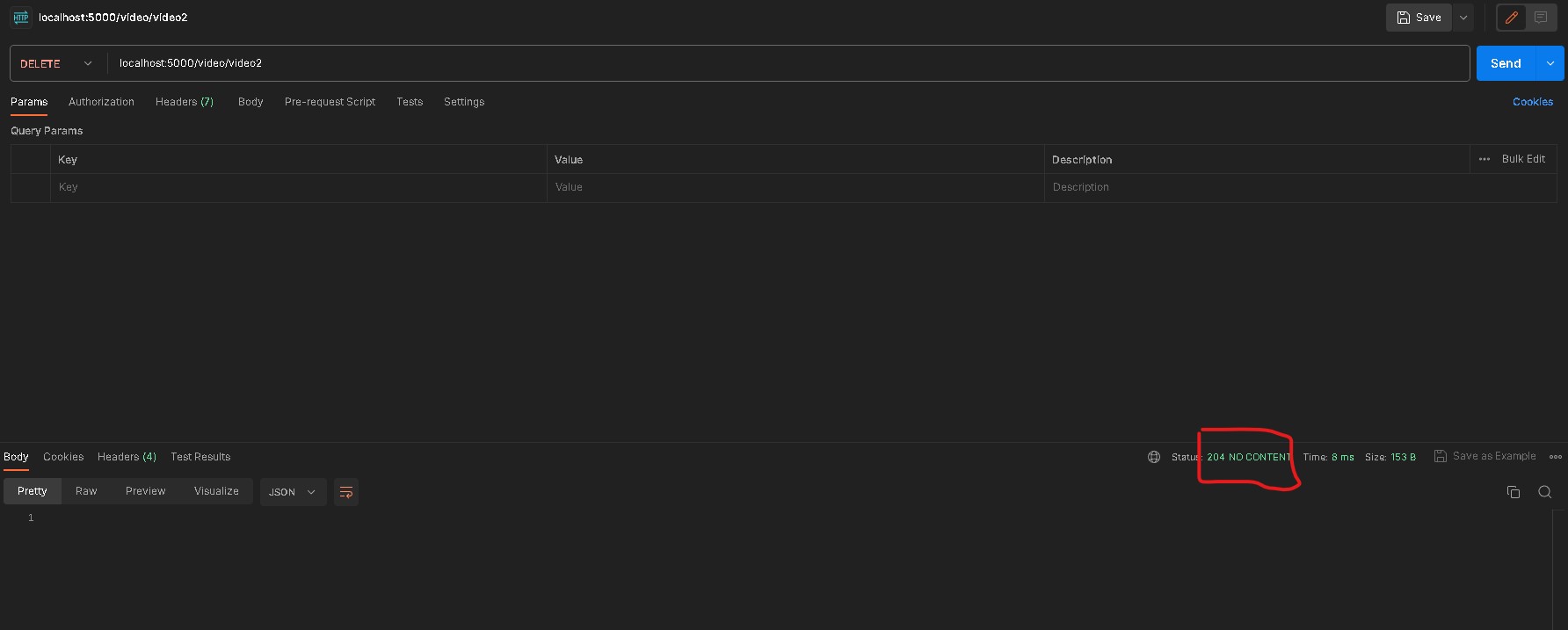Open the three-dot menu beside Bulk Edit
1568x630 pixels.
point(1485,159)
